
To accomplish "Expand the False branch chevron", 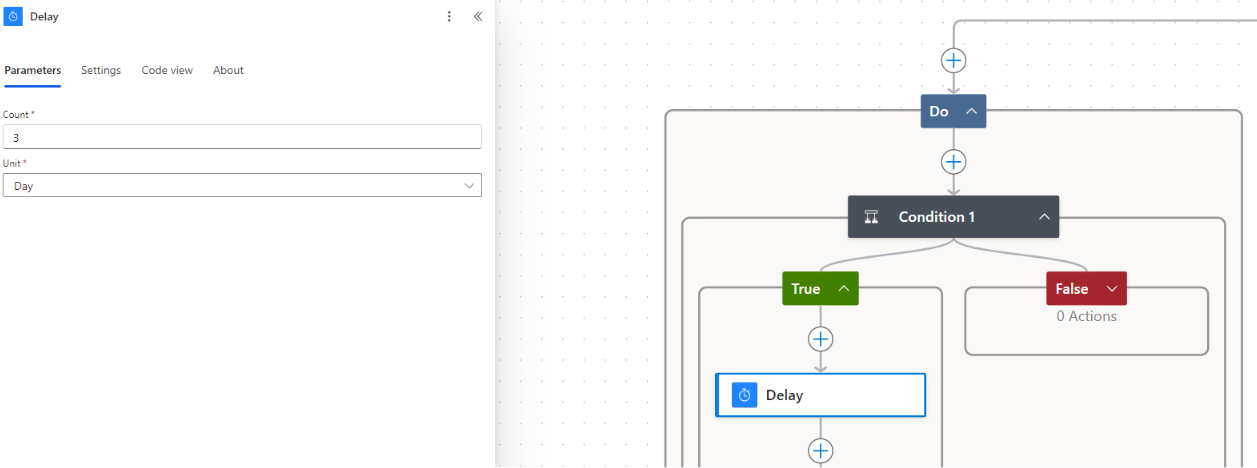I will click(1111, 289).
